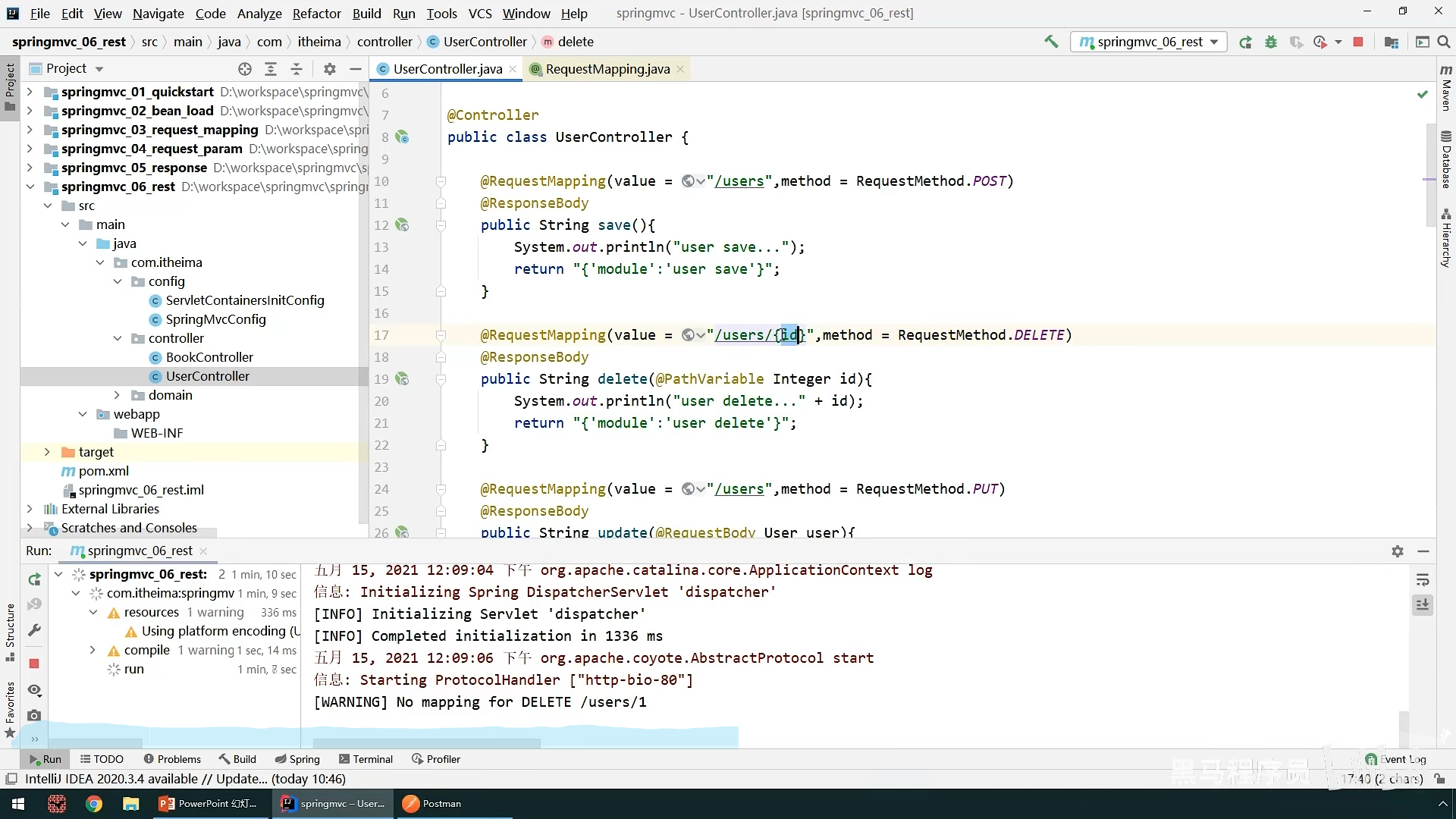Image resolution: width=1456 pixels, height=819 pixels.
Task: Collapse the controller package in tree
Action: (117, 338)
